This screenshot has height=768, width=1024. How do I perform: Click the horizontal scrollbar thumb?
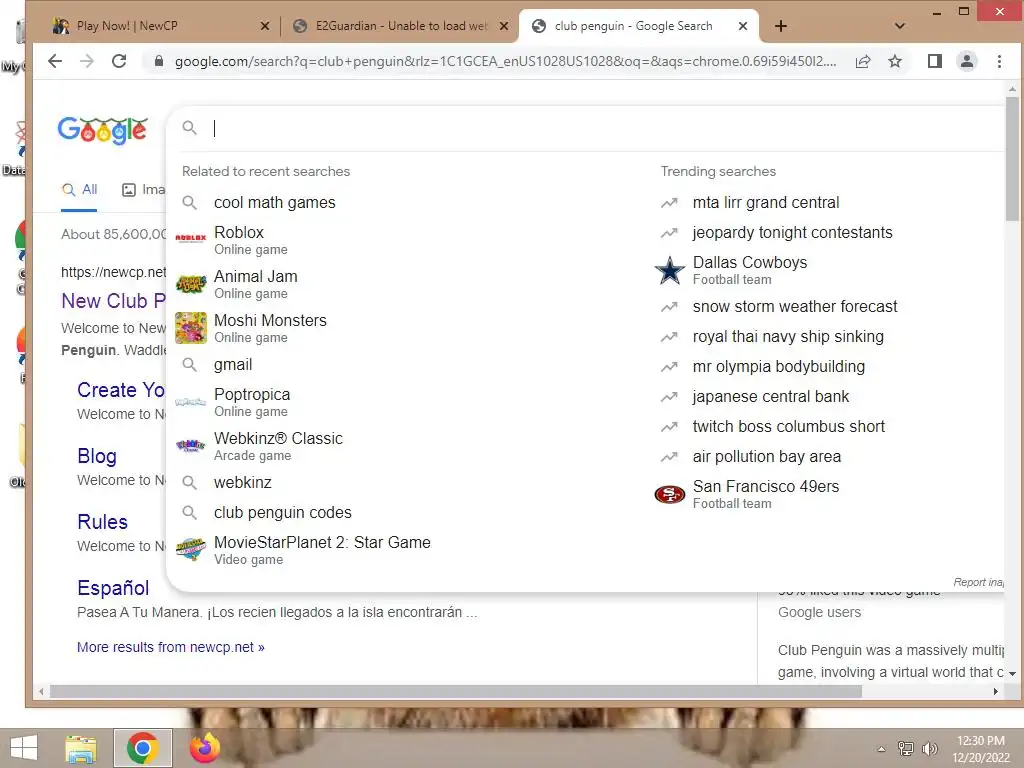456,691
